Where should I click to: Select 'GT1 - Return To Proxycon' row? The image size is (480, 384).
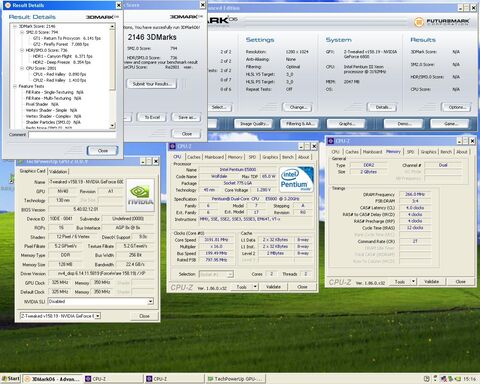pyautogui.click(x=67, y=38)
